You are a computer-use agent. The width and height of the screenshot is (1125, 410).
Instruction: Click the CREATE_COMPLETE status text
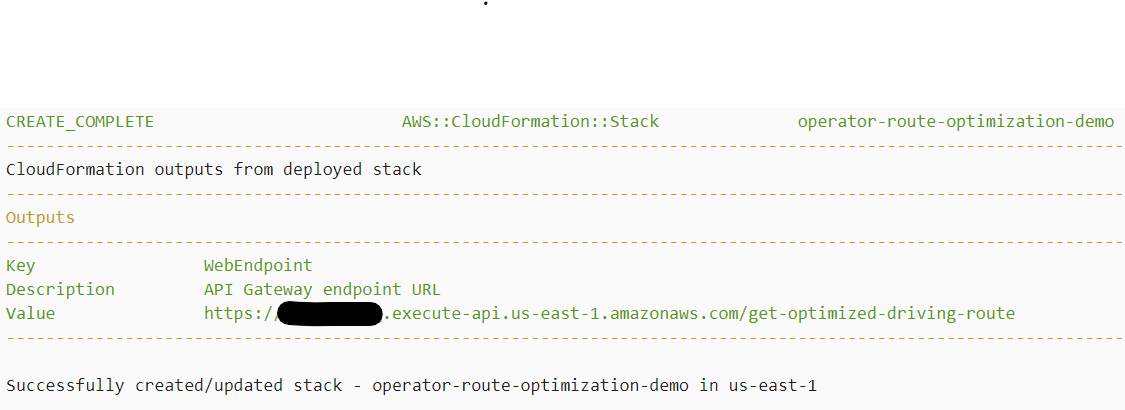[80, 122]
